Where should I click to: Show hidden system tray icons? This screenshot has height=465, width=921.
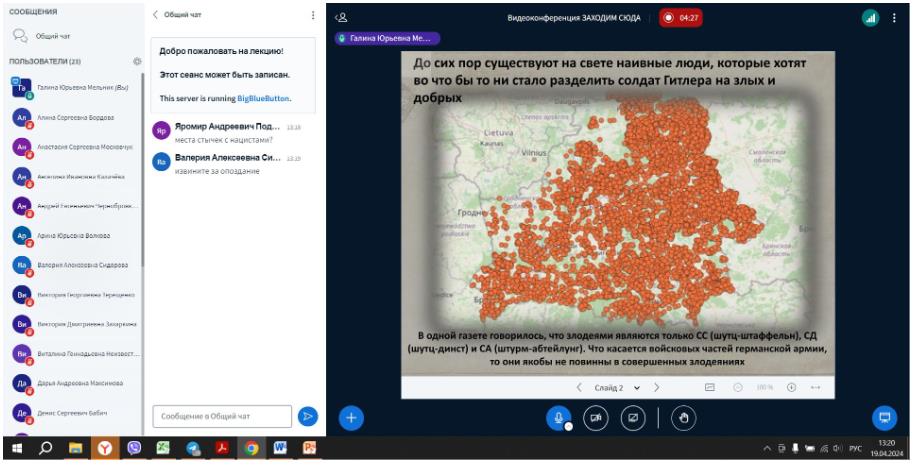pos(767,449)
